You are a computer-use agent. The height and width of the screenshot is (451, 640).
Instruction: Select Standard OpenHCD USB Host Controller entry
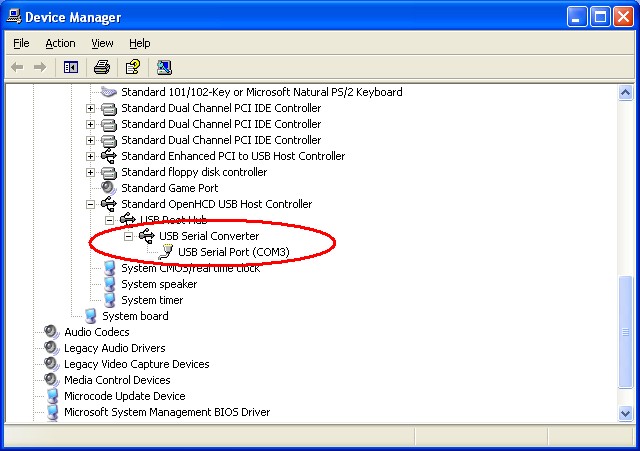click(x=217, y=204)
